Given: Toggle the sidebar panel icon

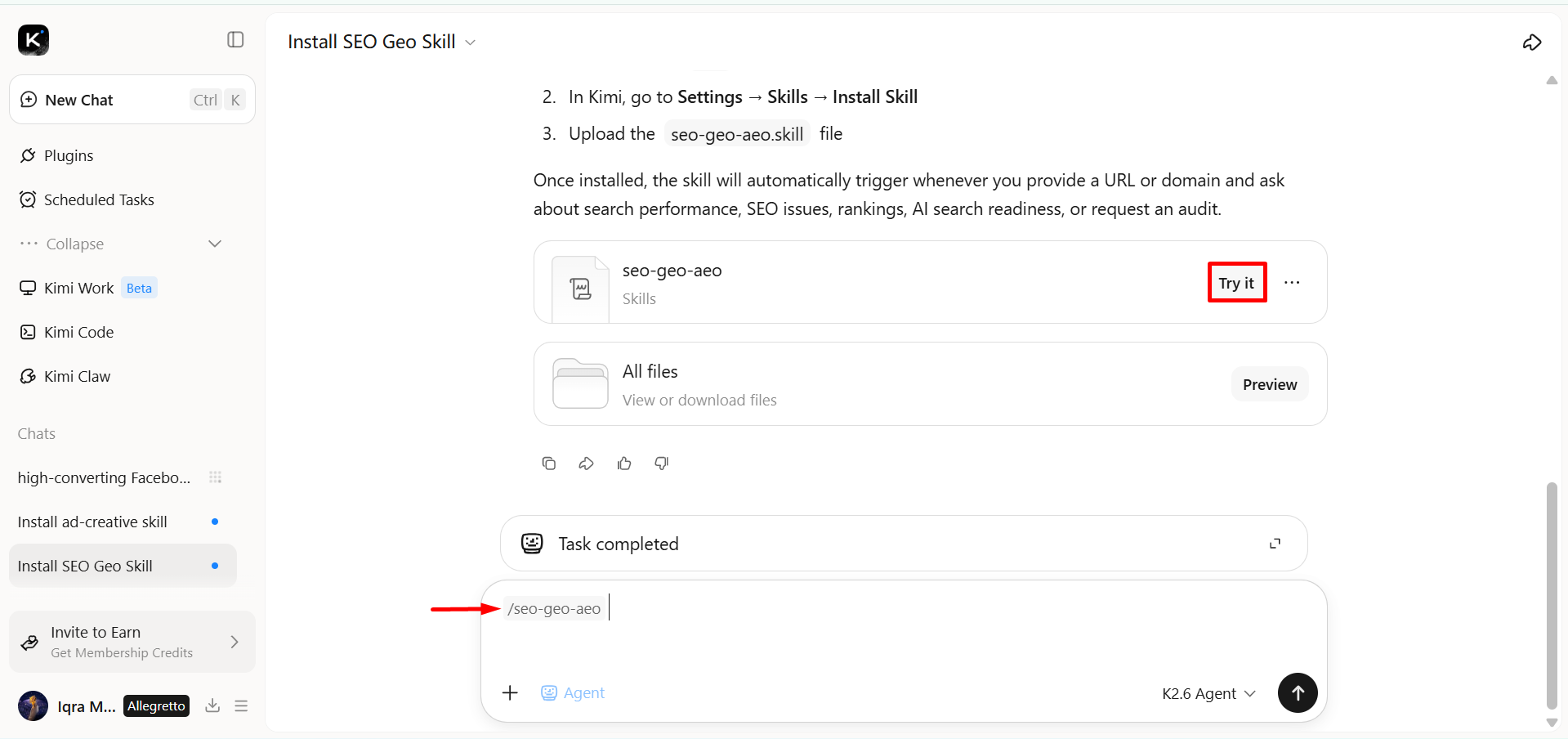Looking at the screenshot, I should click(x=235, y=39).
